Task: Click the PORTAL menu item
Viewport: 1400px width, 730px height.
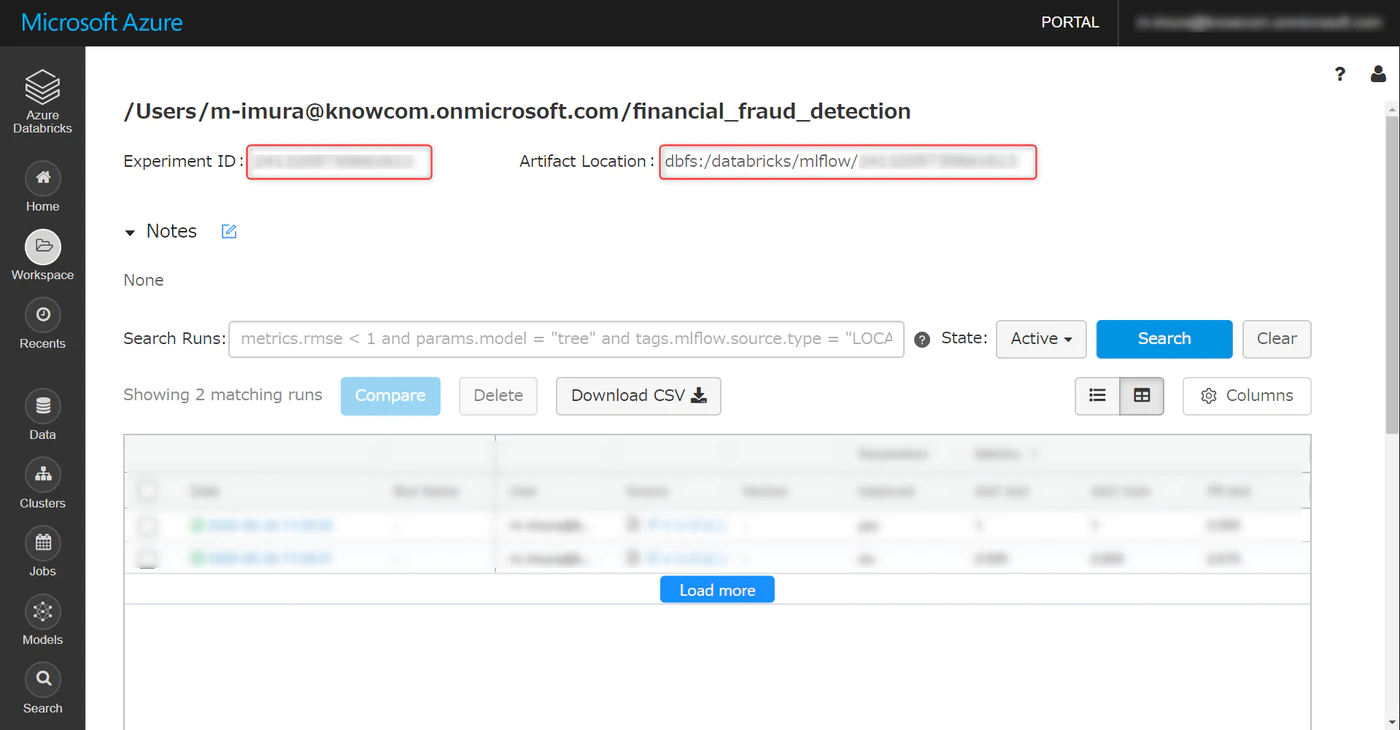Action: click(x=1069, y=22)
